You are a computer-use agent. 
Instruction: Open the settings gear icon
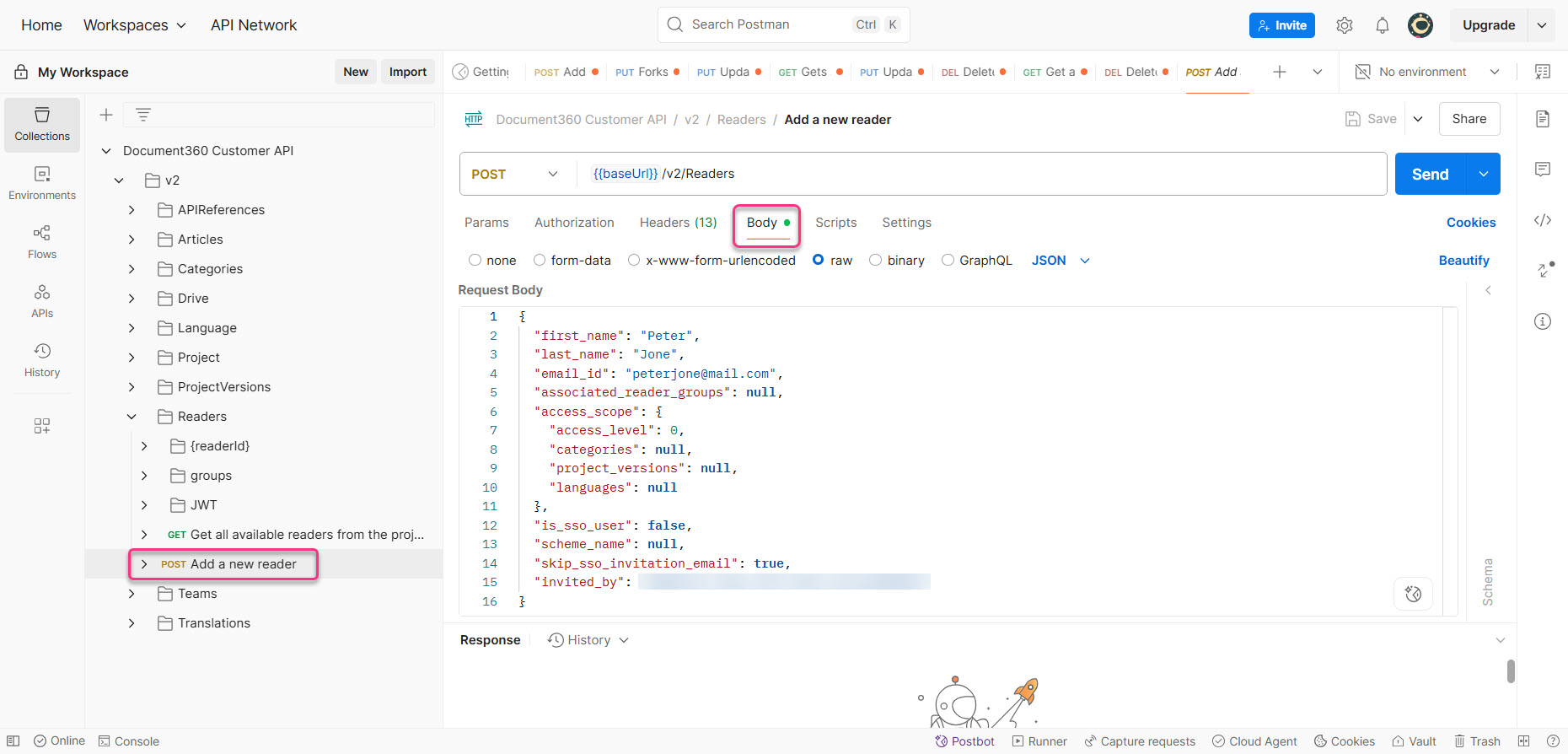coord(1345,25)
